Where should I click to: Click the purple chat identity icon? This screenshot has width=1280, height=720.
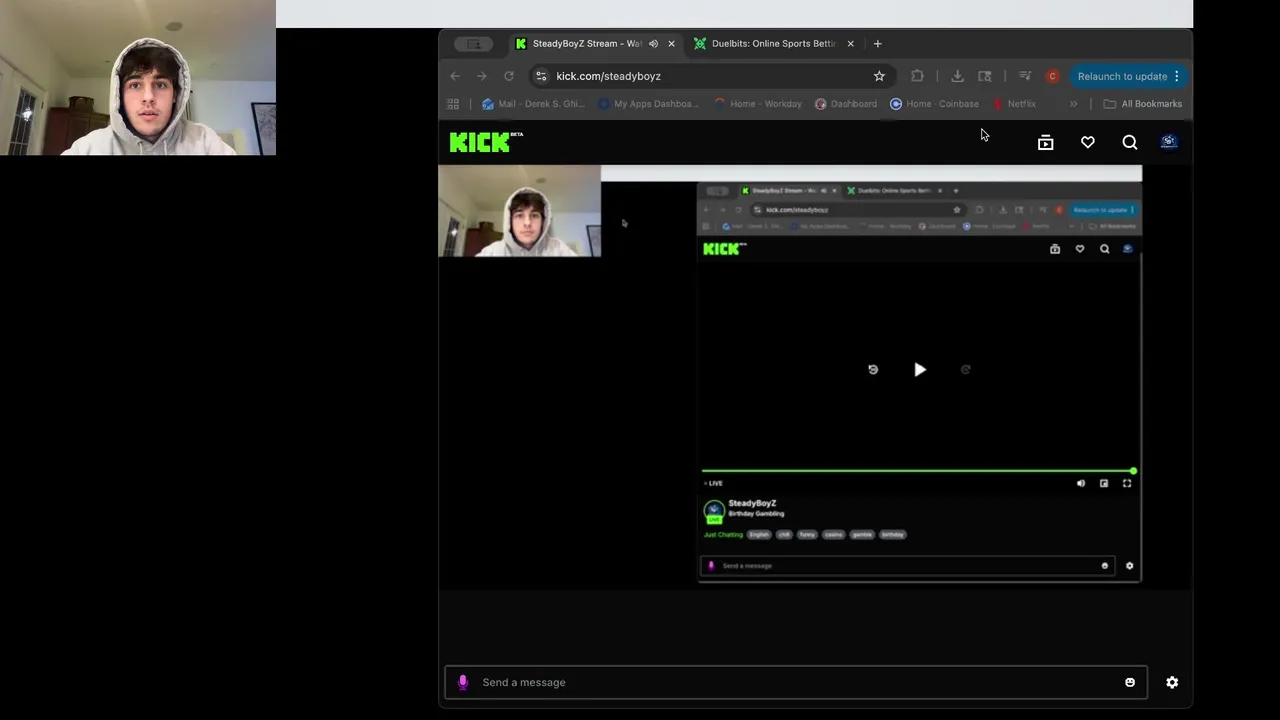(x=463, y=682)
